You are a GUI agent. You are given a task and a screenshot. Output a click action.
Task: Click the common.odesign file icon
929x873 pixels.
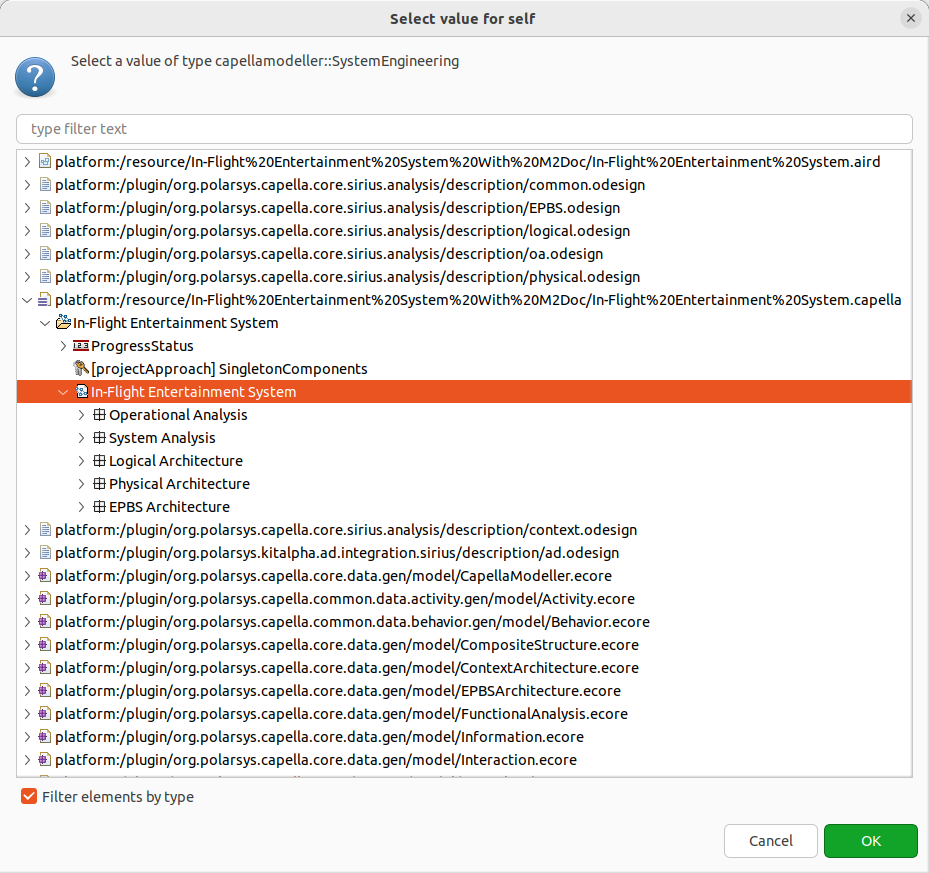pyautogui.click(x=44, y=185)
